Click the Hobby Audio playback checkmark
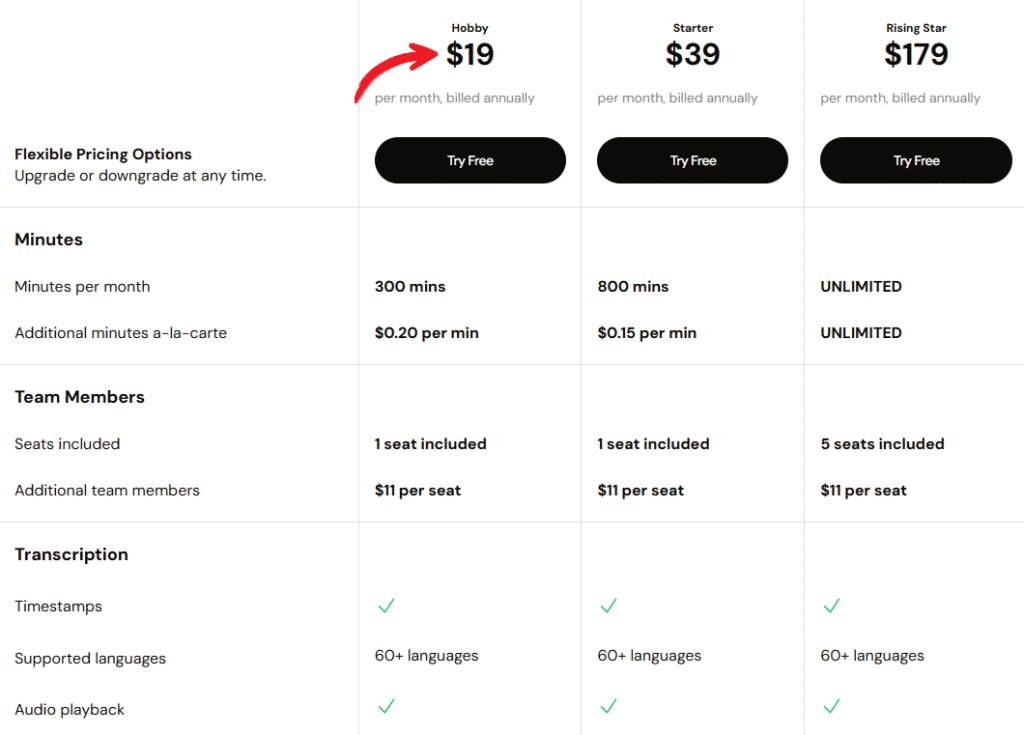The width and height of the screenshot is (1024, 735). (x=386, y=707)
